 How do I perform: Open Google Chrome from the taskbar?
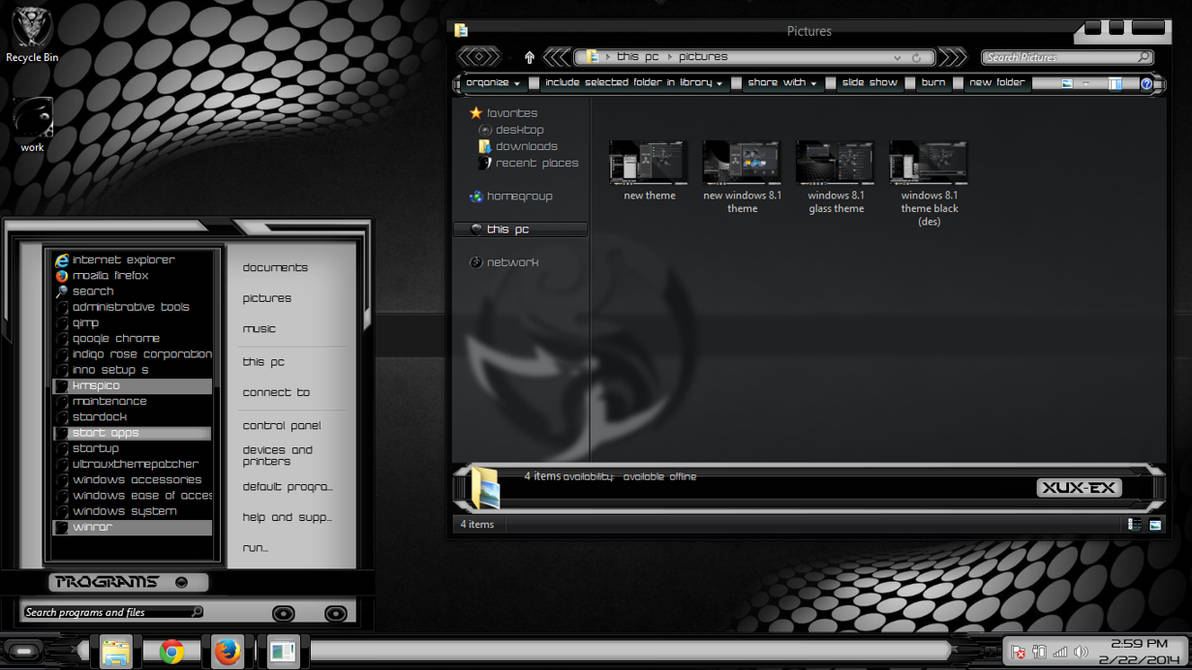pyautogui.click(x=172, y=652)
